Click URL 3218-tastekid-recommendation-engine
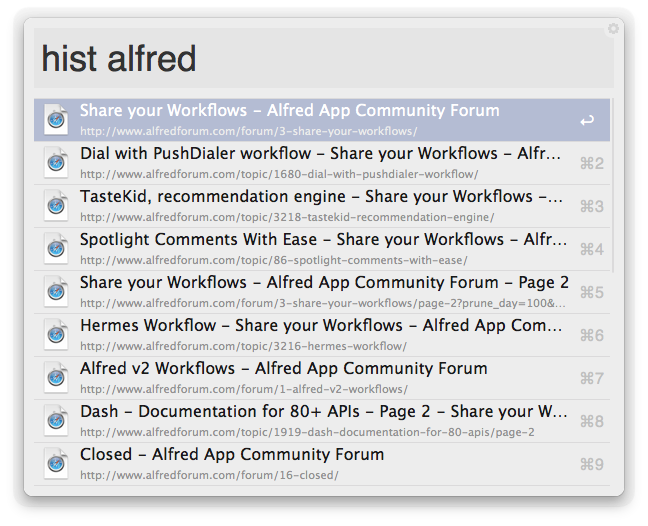Viewport: 648px width, 526px height. coord(287,217)
